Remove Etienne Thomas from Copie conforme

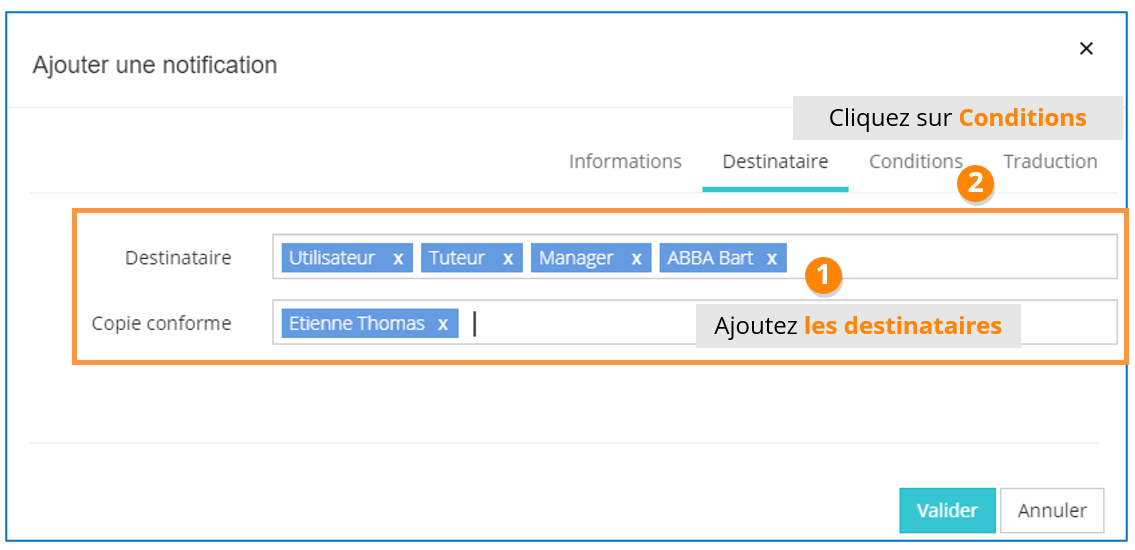point(443,324)
